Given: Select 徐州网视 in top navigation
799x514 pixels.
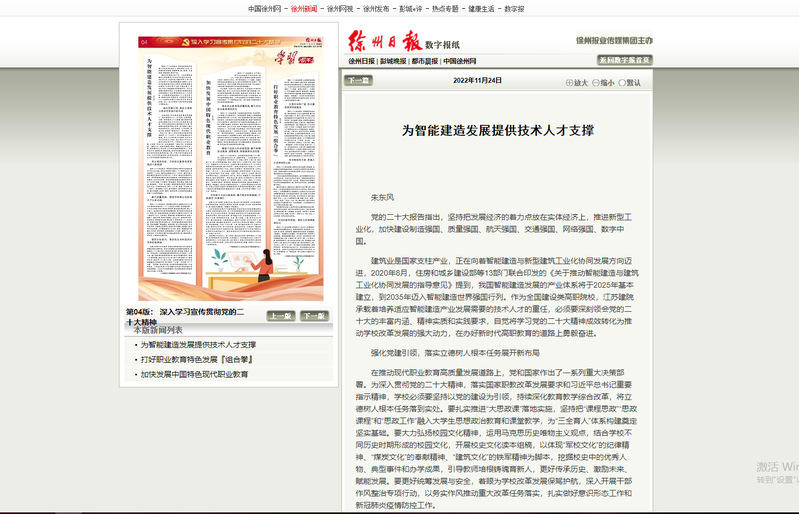Looking at the screenshot, I should click(x=341, y=8).
